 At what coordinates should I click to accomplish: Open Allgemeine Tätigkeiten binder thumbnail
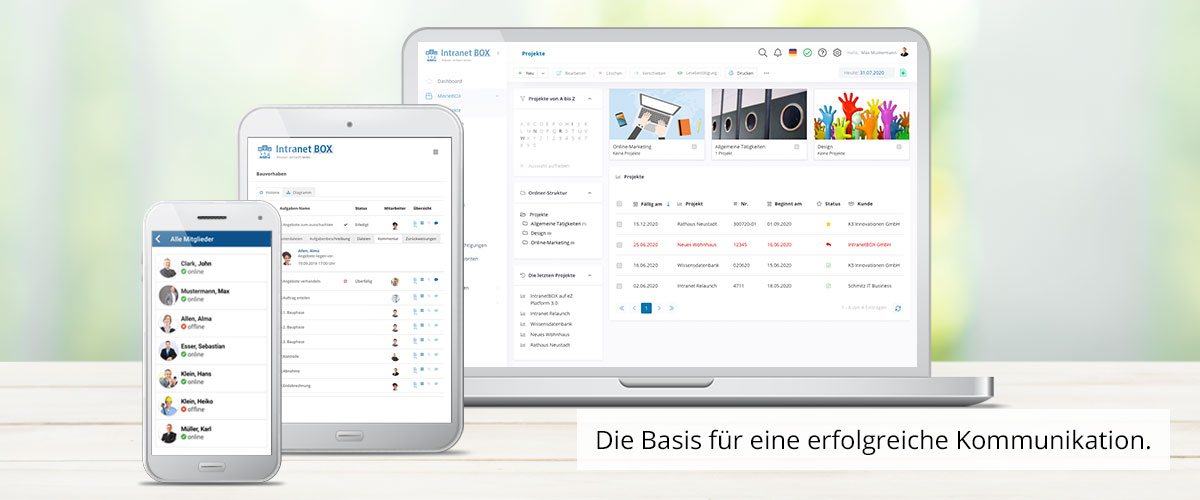pyautogui.click(x=759, y=114)
